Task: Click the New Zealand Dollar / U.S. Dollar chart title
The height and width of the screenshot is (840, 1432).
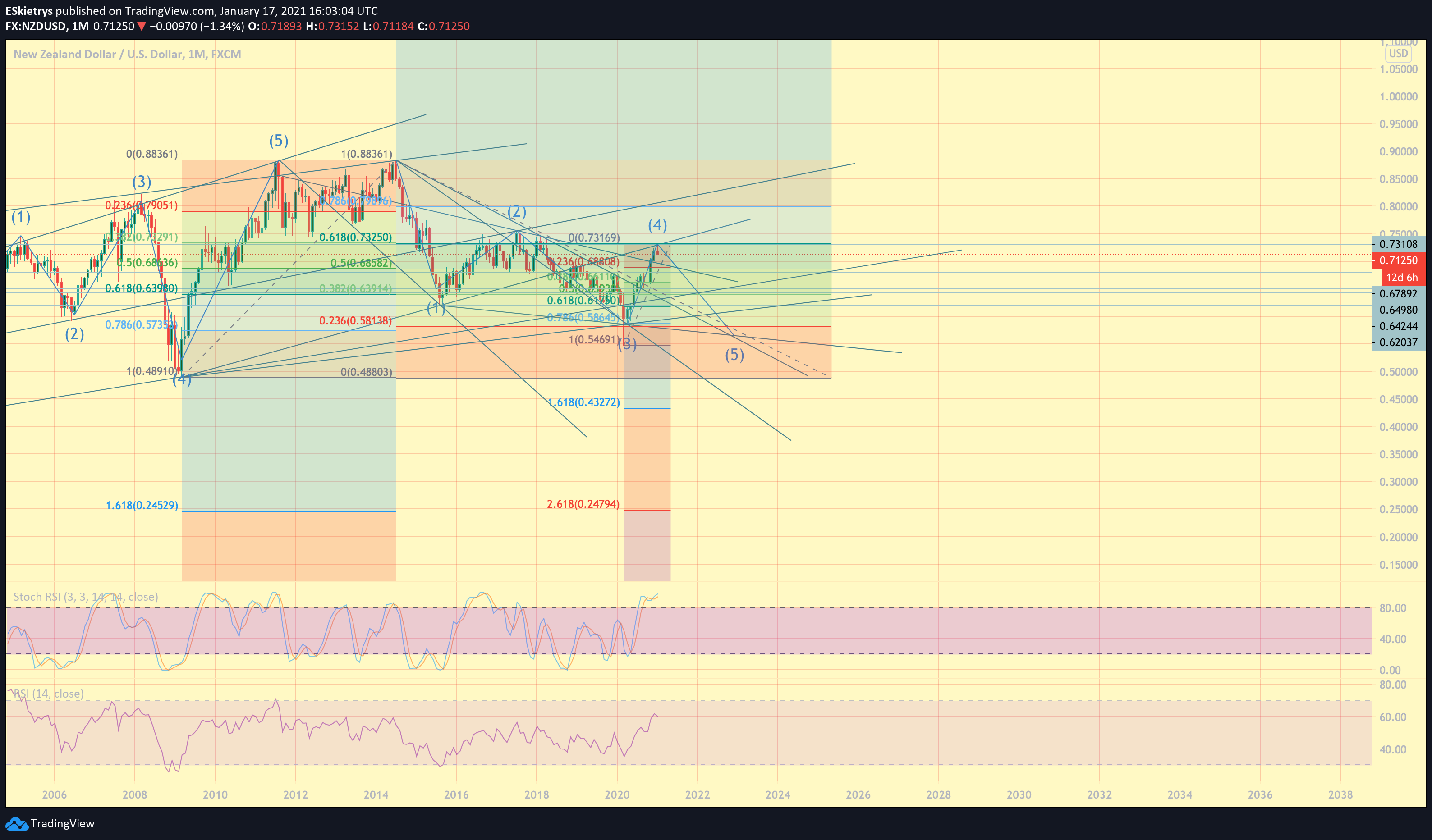Action: (x=127, y=54)
